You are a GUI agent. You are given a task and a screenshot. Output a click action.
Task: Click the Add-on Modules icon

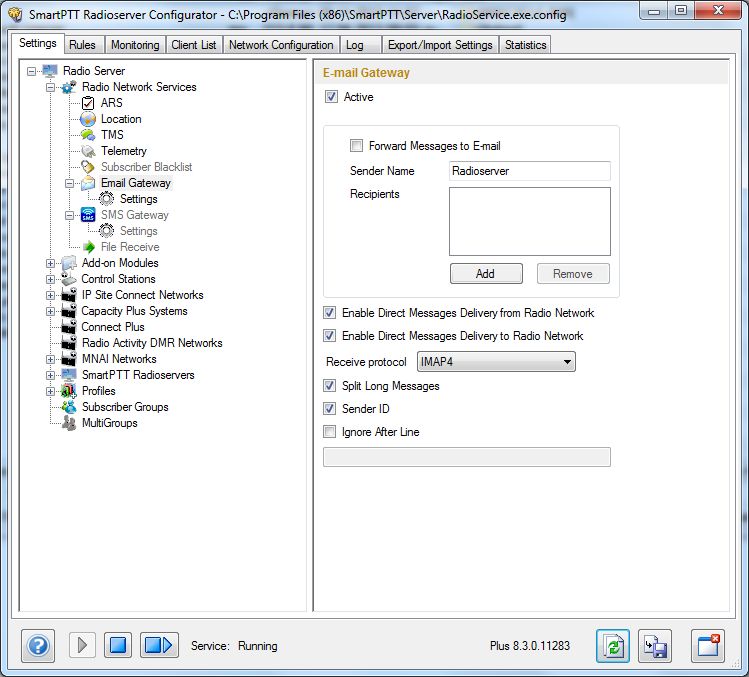[69, 263]
